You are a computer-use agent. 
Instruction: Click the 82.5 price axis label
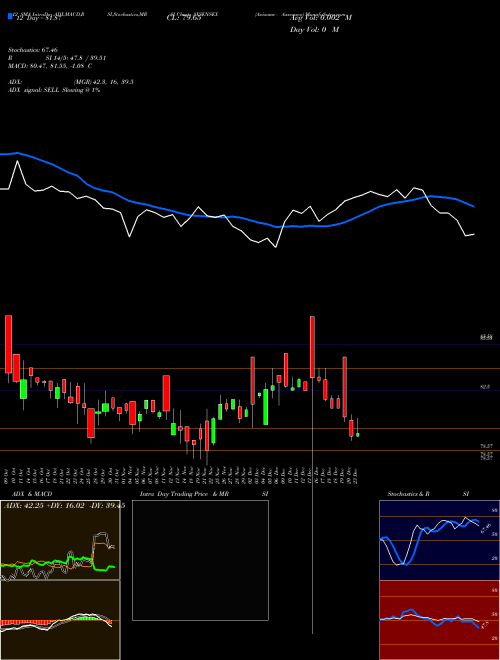coord(484,386)
